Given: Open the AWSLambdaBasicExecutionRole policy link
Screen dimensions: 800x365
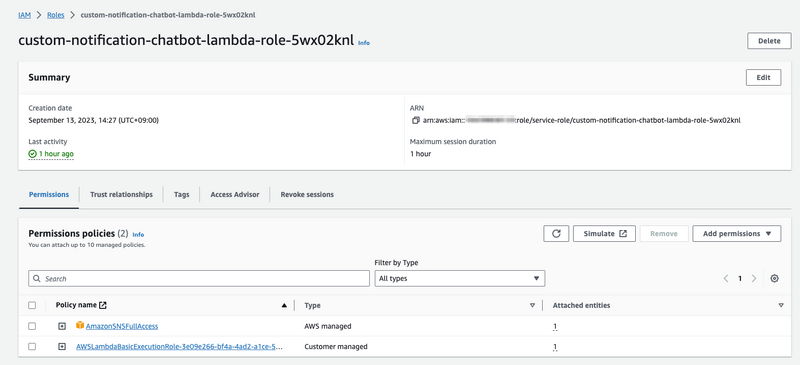Looking at the screenshot, I should pyautogui.click(x=179, y=347).
